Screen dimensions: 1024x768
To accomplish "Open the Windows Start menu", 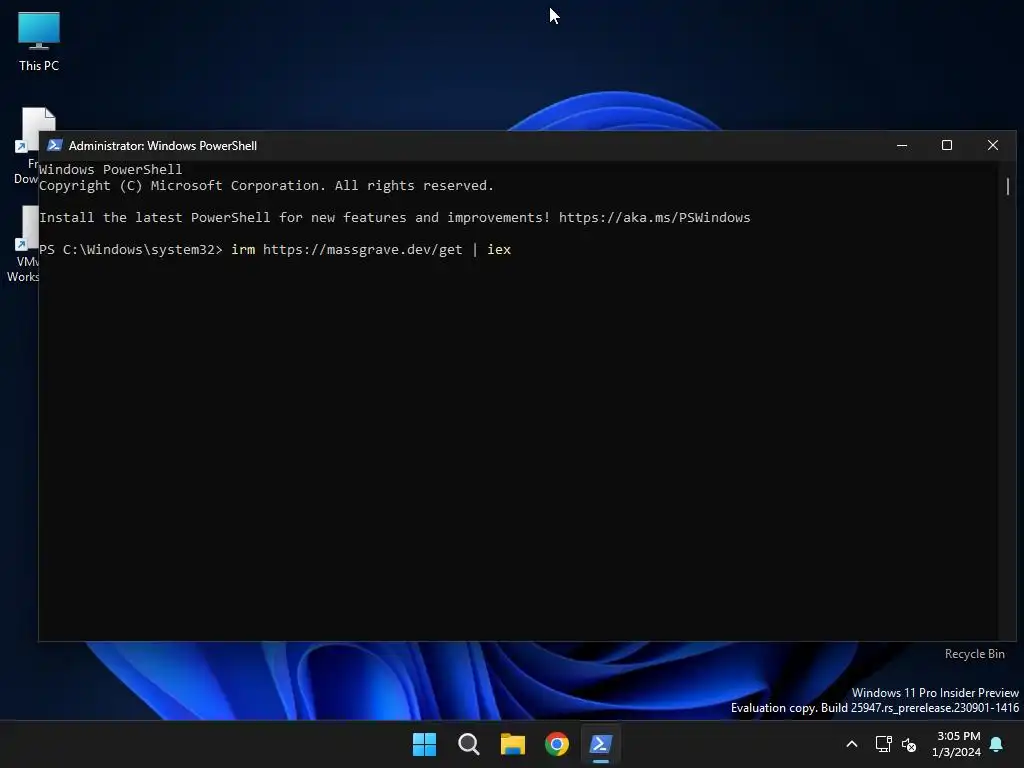I will (424, 744).
